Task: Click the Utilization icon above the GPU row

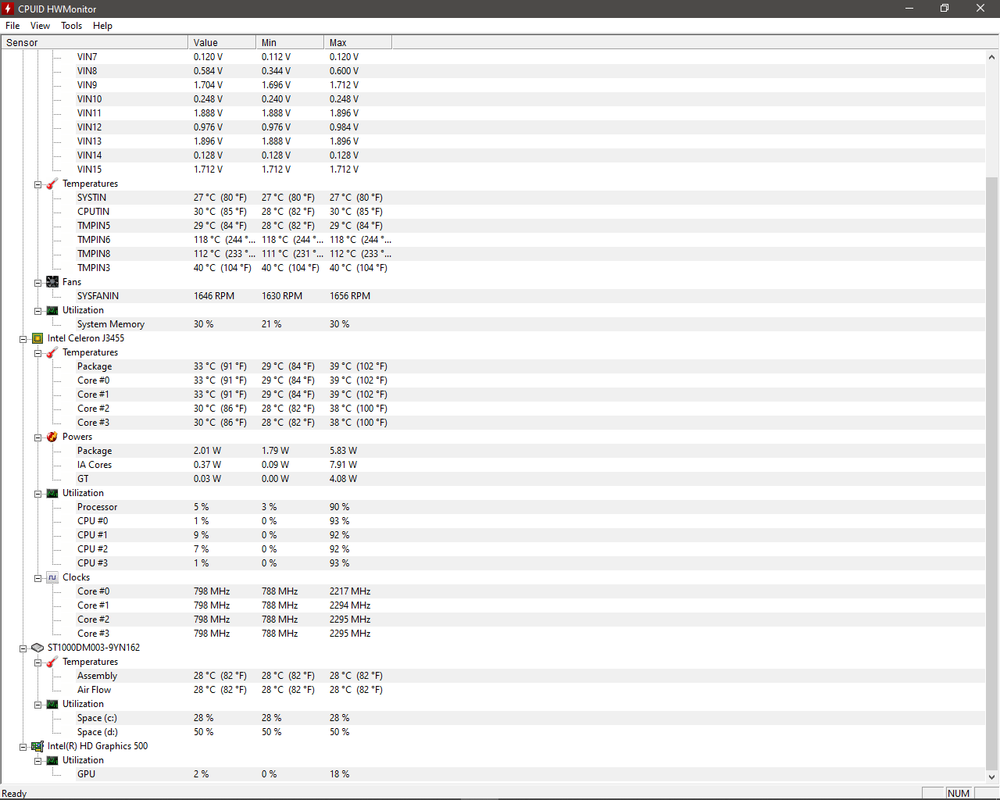Action: [x=52, y=760]
